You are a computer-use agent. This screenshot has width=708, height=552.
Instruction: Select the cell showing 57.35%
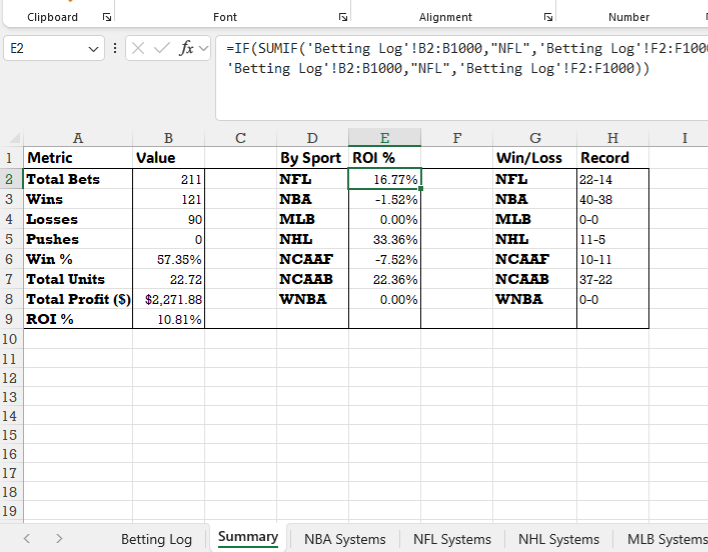point(168,259)
